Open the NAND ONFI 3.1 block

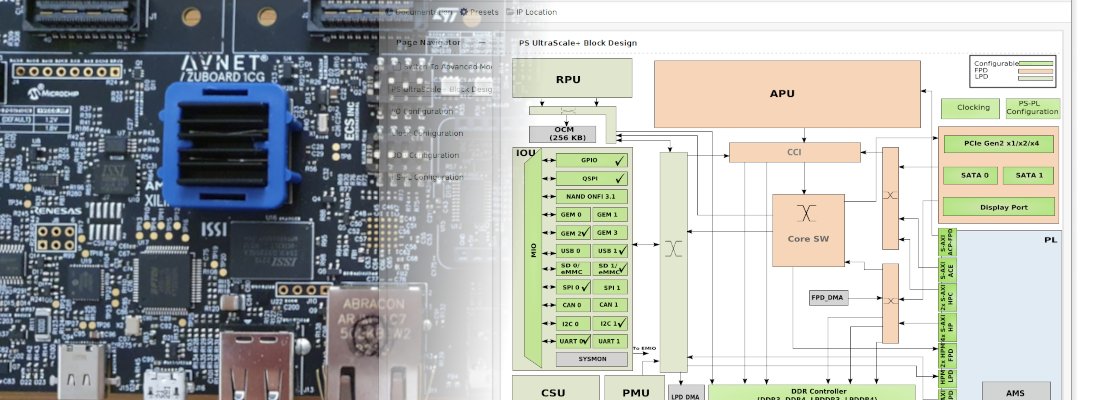[x=591, y=196]
